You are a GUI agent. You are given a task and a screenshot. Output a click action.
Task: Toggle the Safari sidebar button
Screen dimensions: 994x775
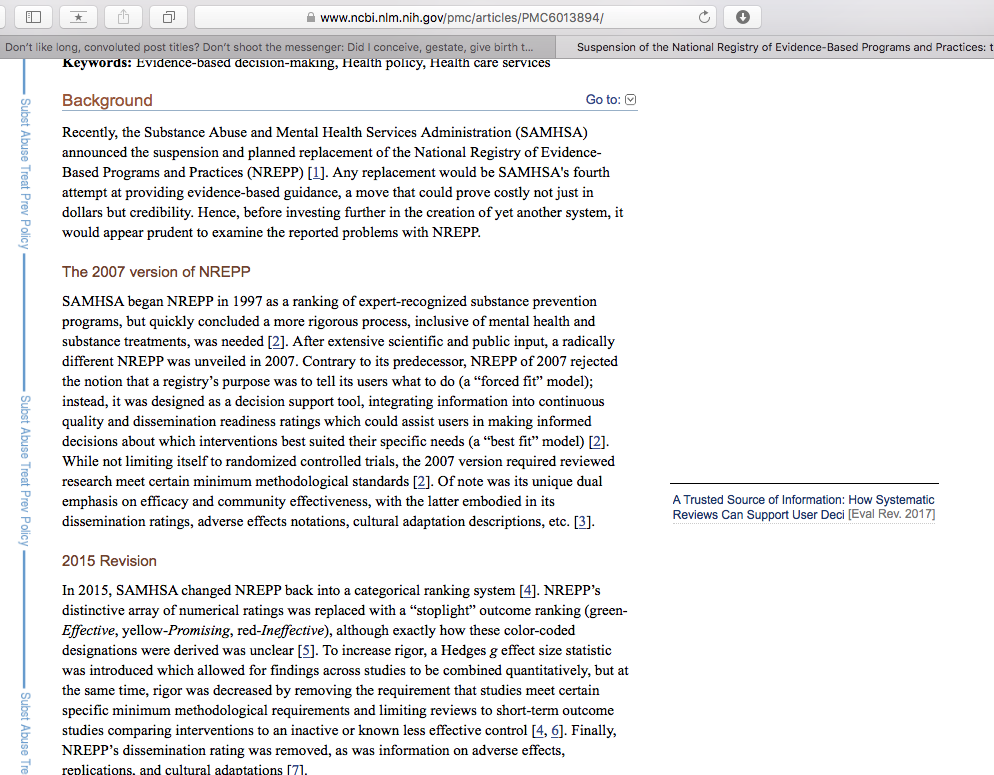(x=32, y=17)
